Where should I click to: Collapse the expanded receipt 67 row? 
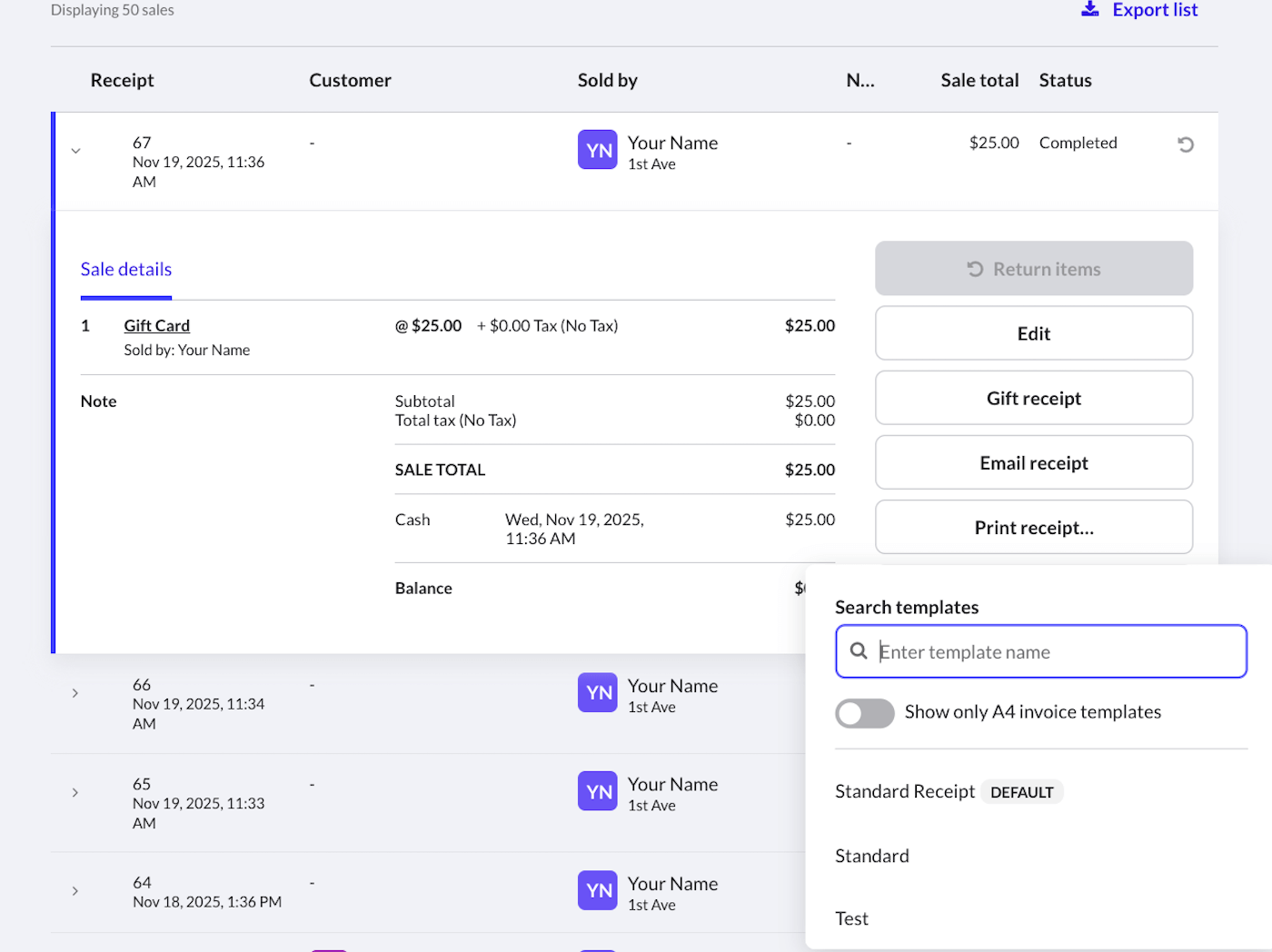(x=76, y=151)
